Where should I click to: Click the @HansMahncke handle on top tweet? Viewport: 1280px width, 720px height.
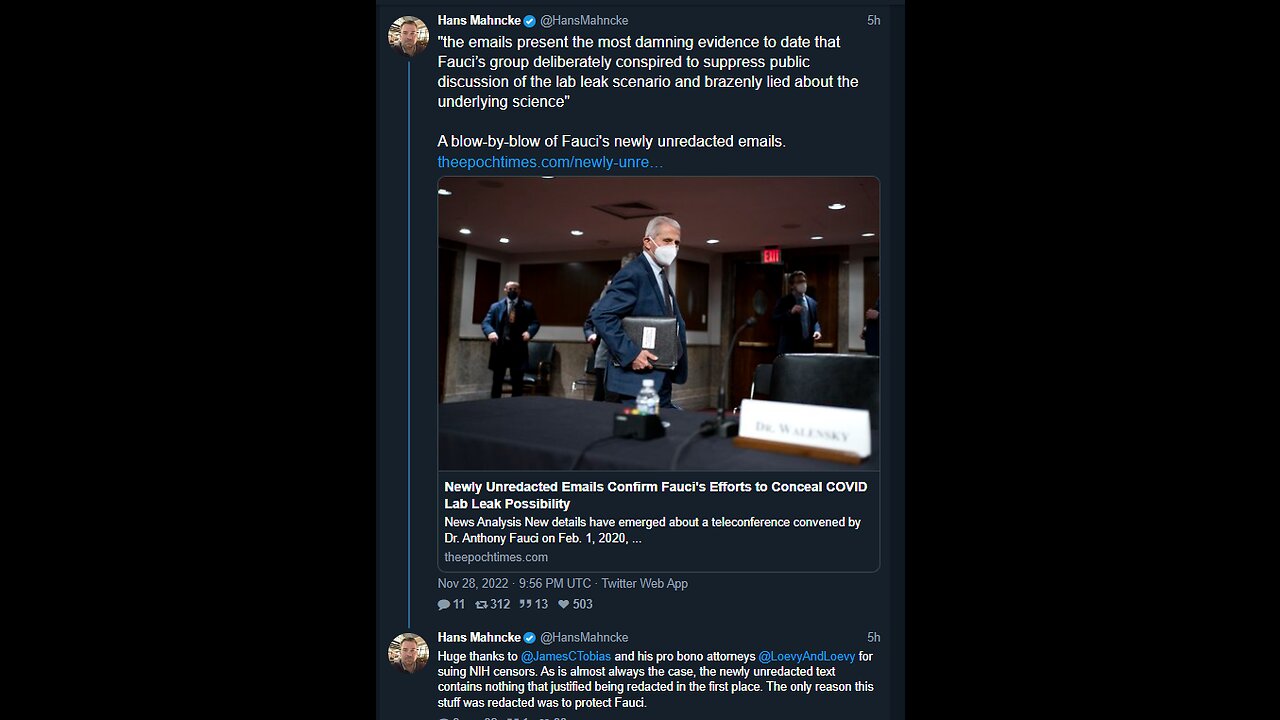coord(584,21)
